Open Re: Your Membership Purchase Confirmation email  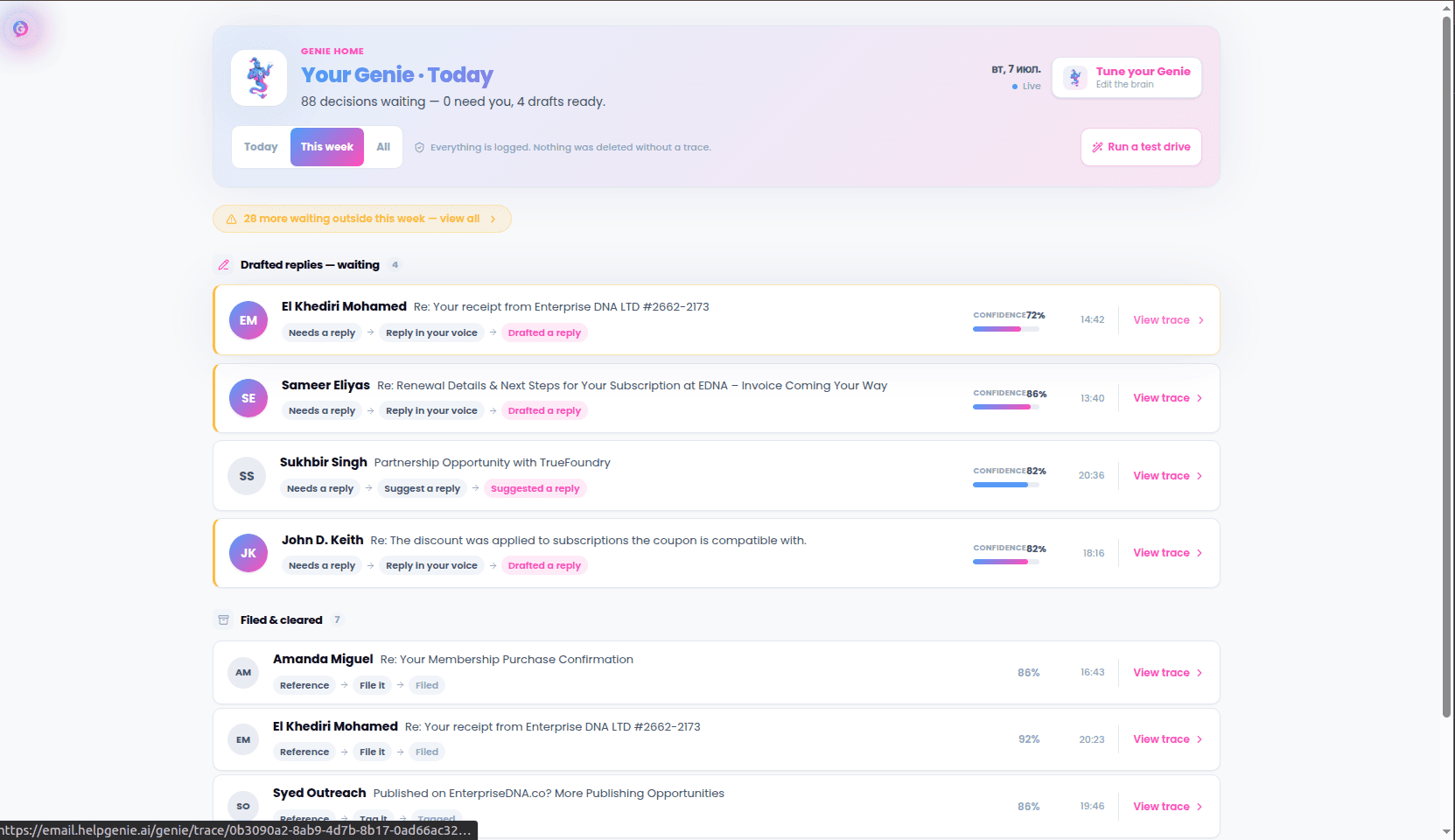(507, 660)
